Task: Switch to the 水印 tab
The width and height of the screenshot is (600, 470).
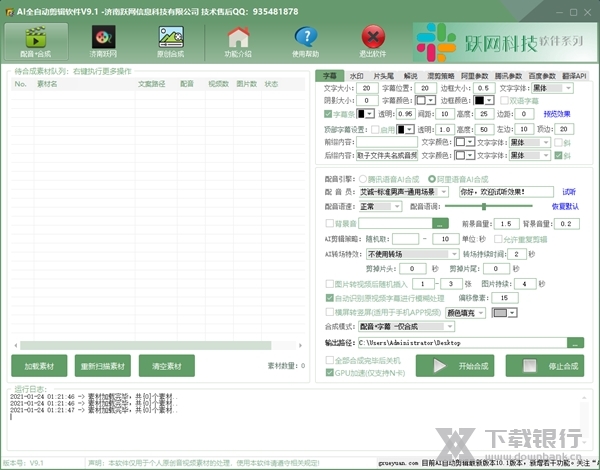Action: pos(356,76)
